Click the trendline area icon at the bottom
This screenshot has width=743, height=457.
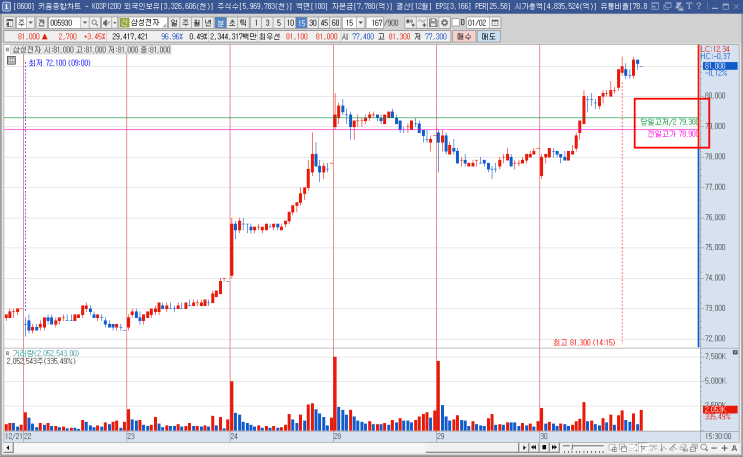pos(633,448)
